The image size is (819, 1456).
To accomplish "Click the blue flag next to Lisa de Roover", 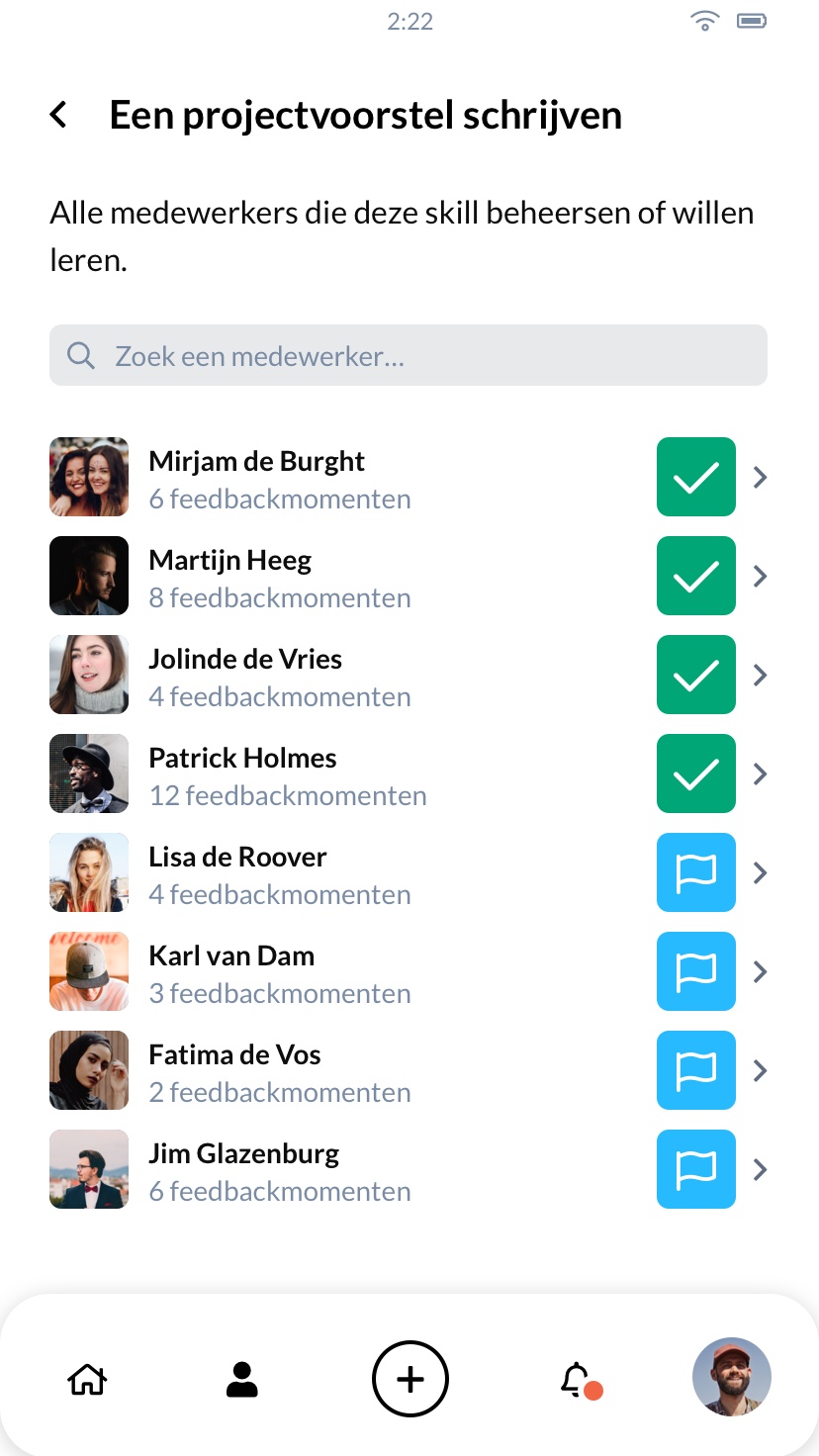I will [x=695, y=872].
